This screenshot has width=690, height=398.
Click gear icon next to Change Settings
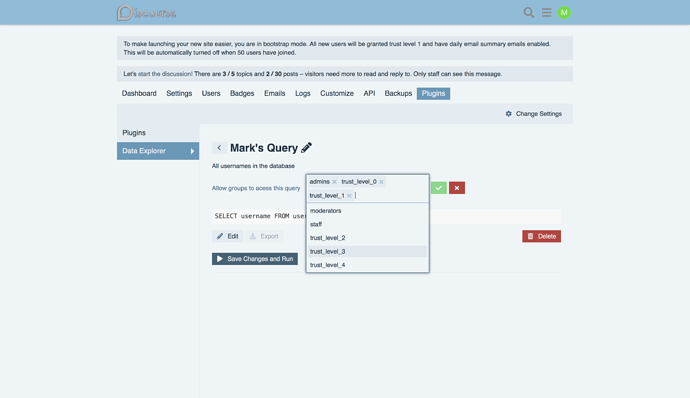coord(509,114)
